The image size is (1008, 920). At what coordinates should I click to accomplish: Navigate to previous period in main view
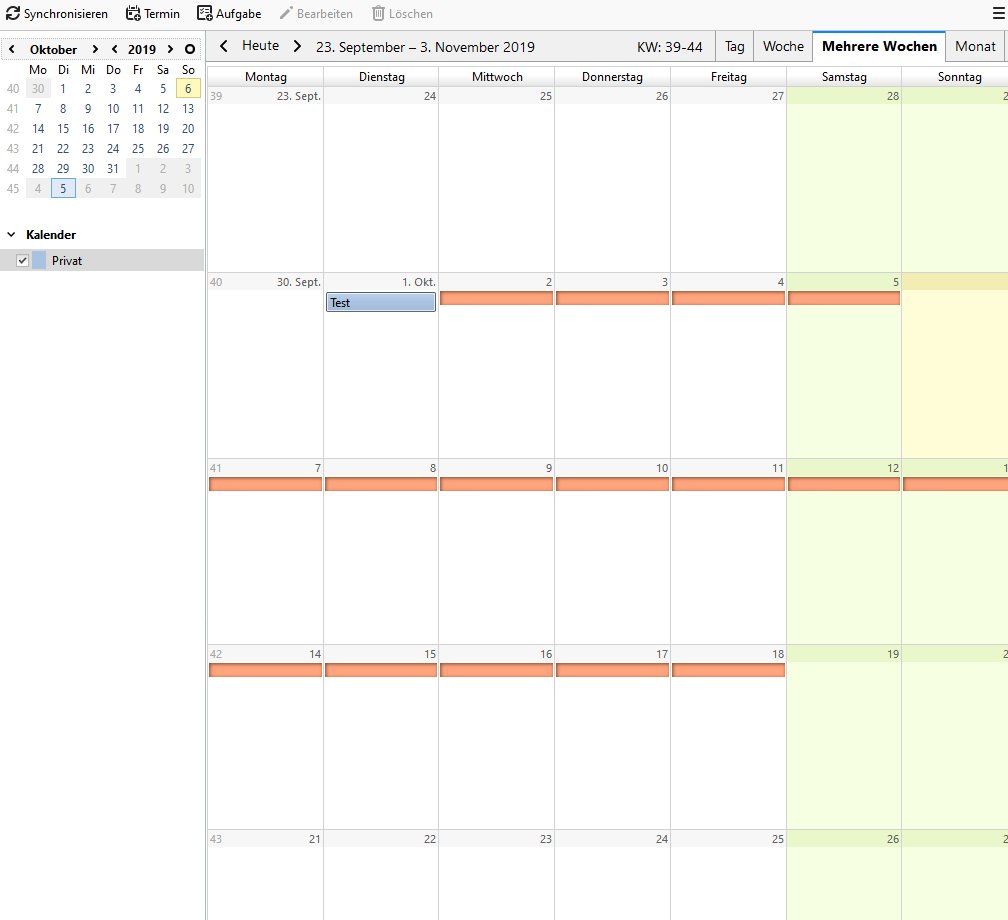[x=224, y=46]
